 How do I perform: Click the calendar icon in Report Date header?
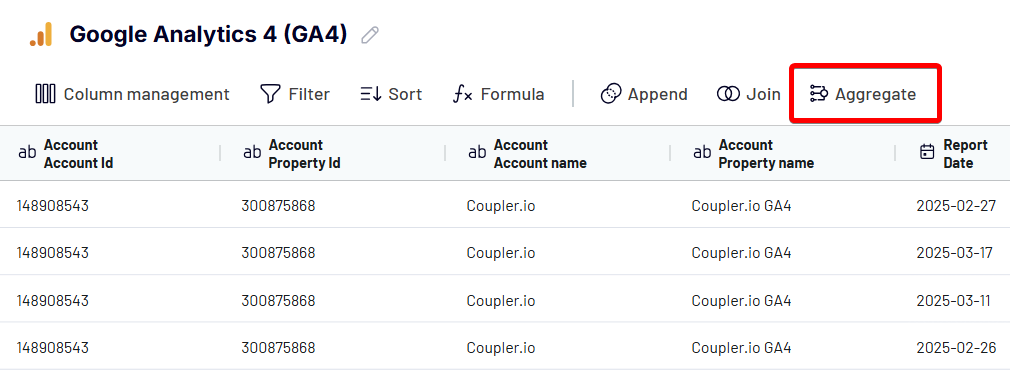[x=926, y=153]
